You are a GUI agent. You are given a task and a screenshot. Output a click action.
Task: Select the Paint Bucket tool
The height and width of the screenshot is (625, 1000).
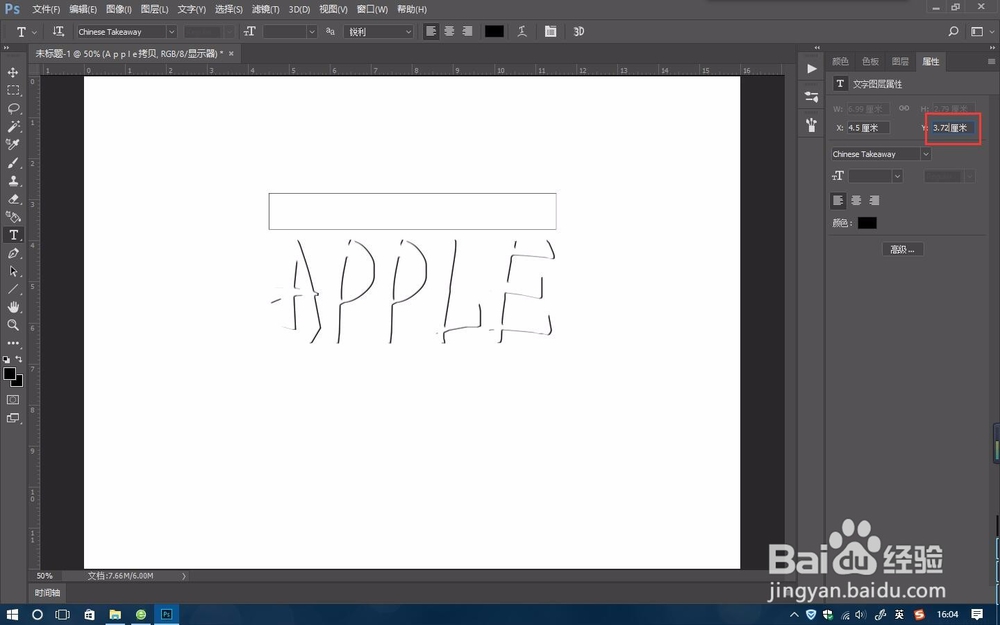[x=13, y=217]
